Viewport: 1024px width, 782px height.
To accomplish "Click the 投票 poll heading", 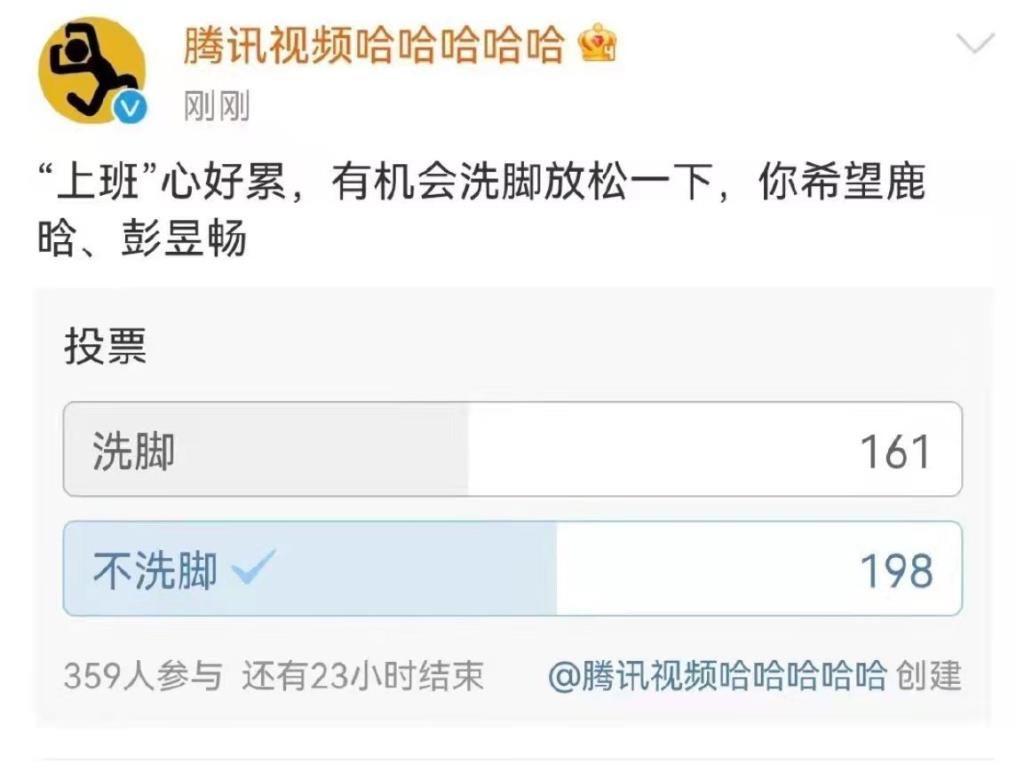I will tap(105, 347).
